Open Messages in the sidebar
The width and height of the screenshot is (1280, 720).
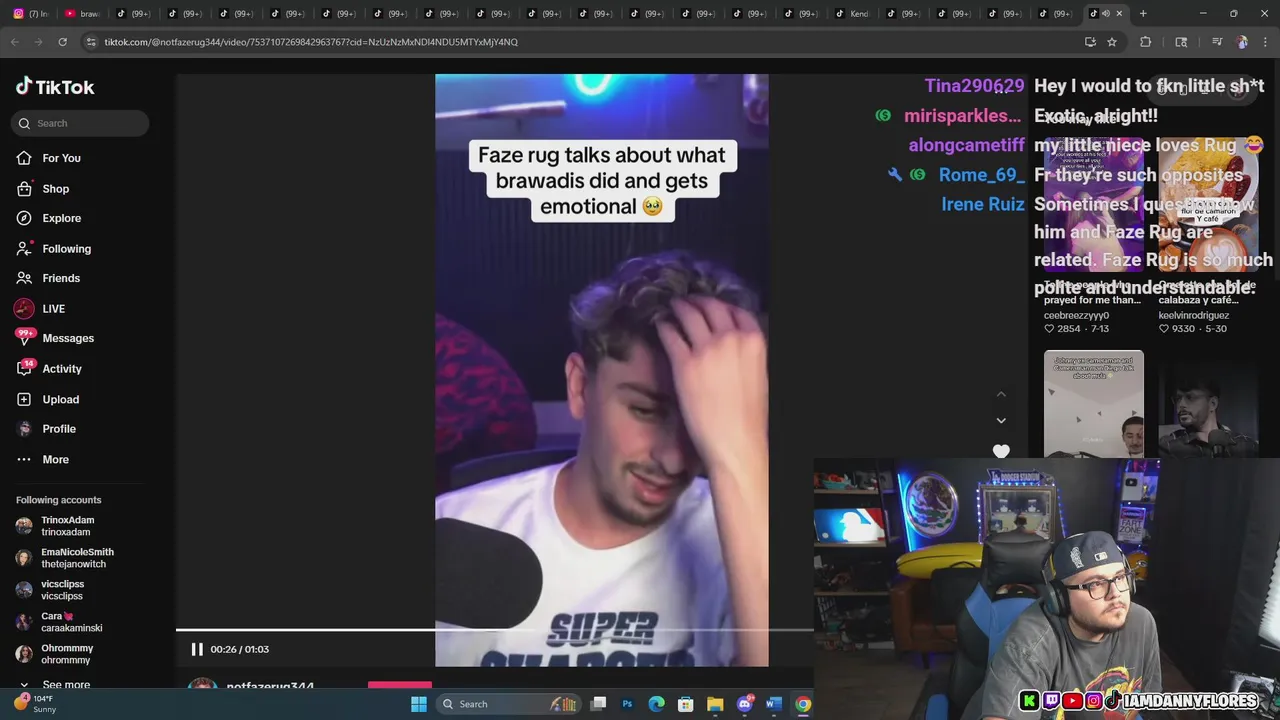pos(68,338)
